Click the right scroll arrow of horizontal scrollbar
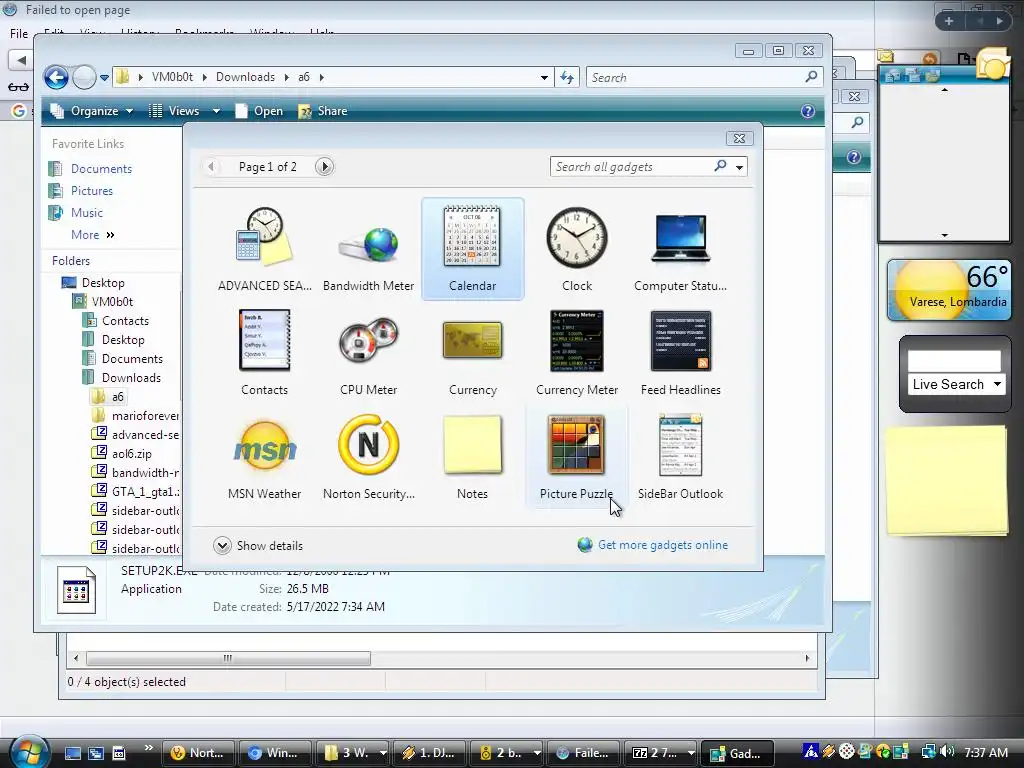 [x=807, y=658]
